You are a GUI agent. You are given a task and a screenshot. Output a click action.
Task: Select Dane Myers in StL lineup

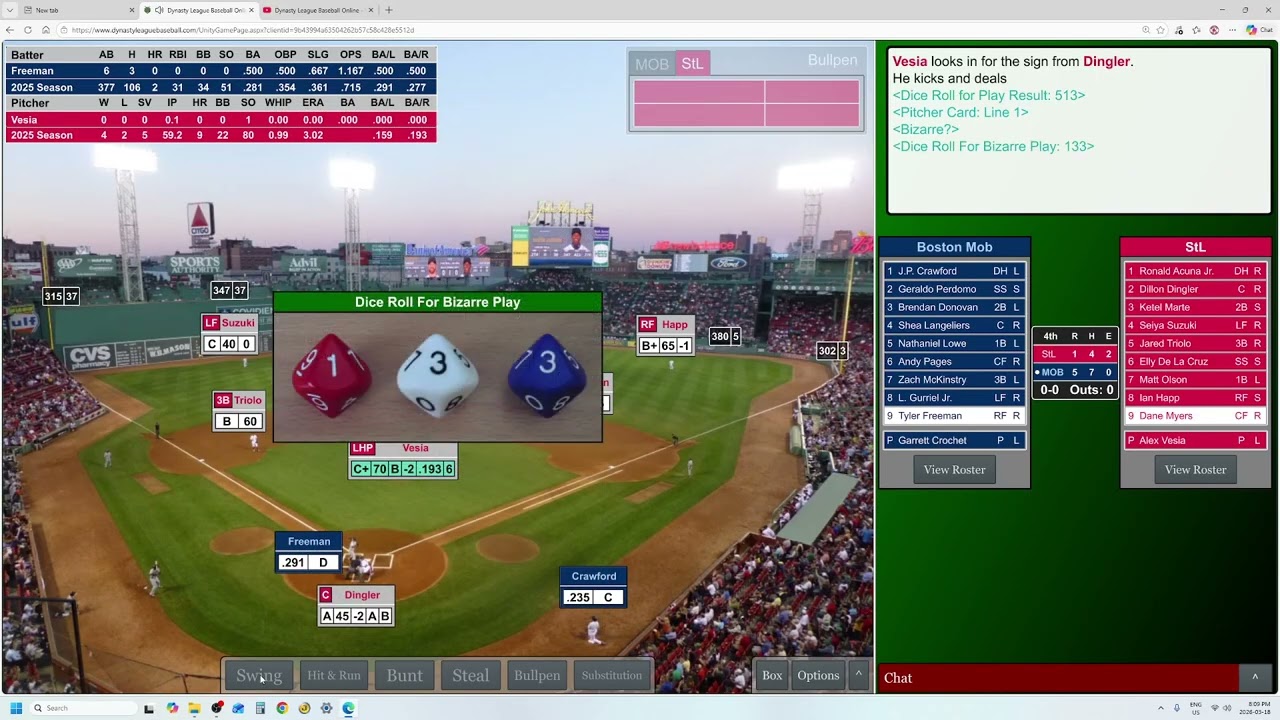pyautogui.click(x=1195, y=416)
